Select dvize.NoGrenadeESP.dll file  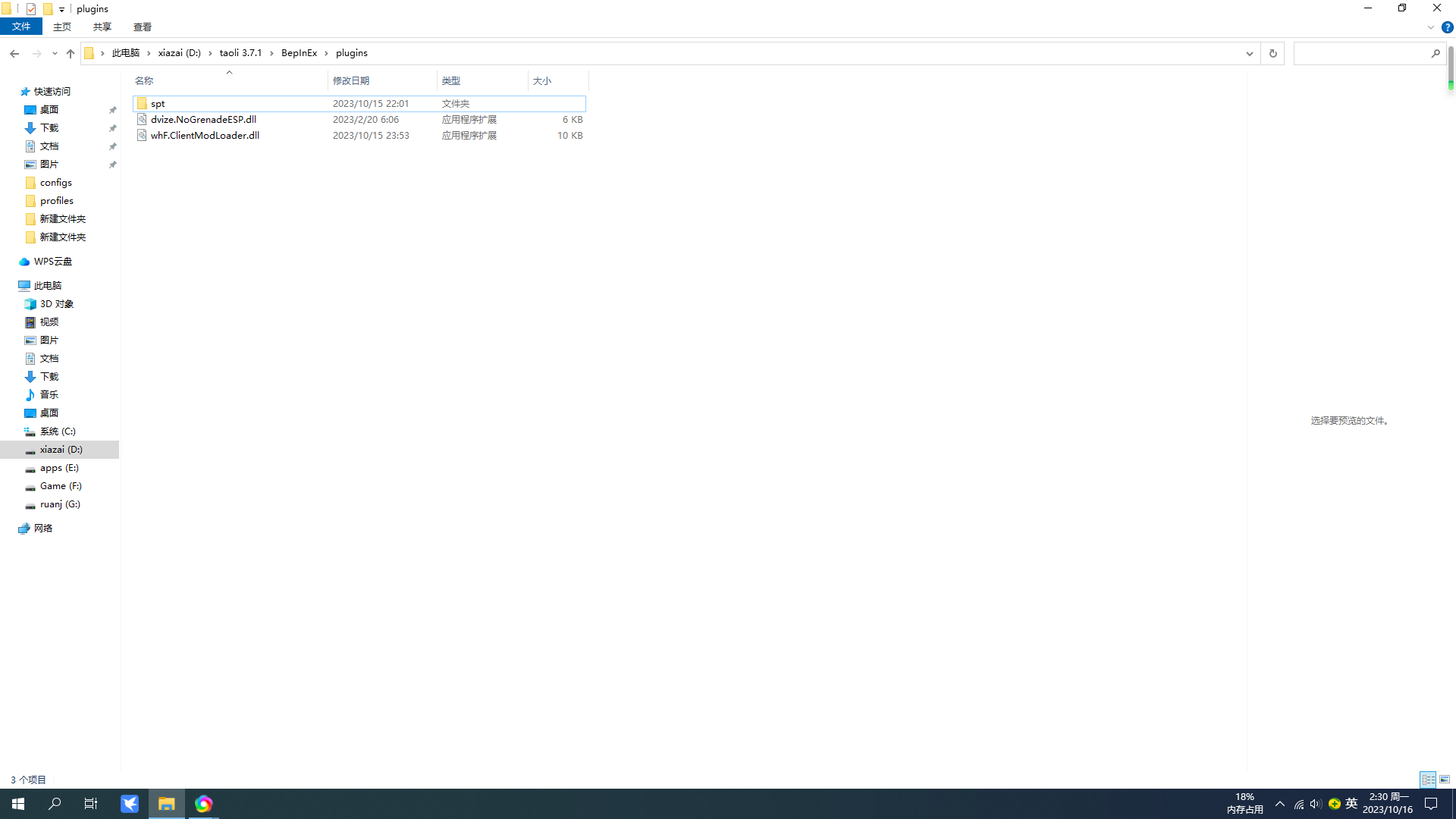pyautogui.click(x=359, y=119)
